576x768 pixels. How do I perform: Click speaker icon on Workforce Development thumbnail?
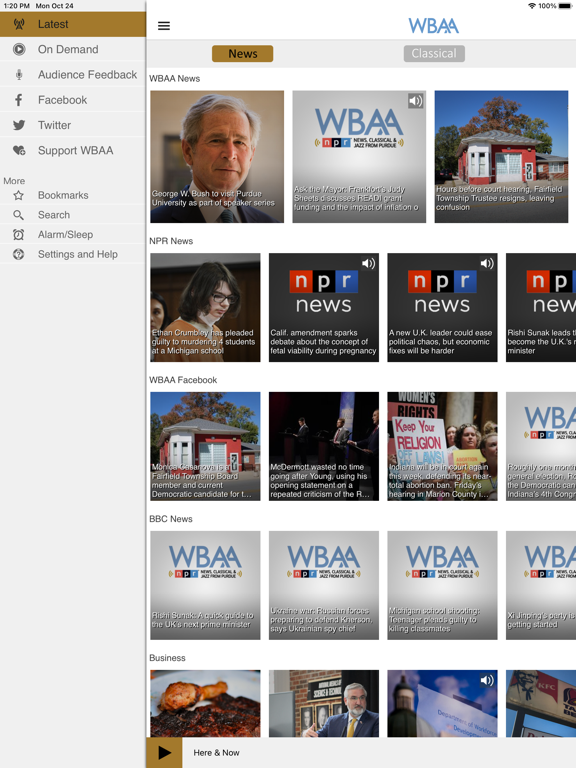[x=487, y=680]
